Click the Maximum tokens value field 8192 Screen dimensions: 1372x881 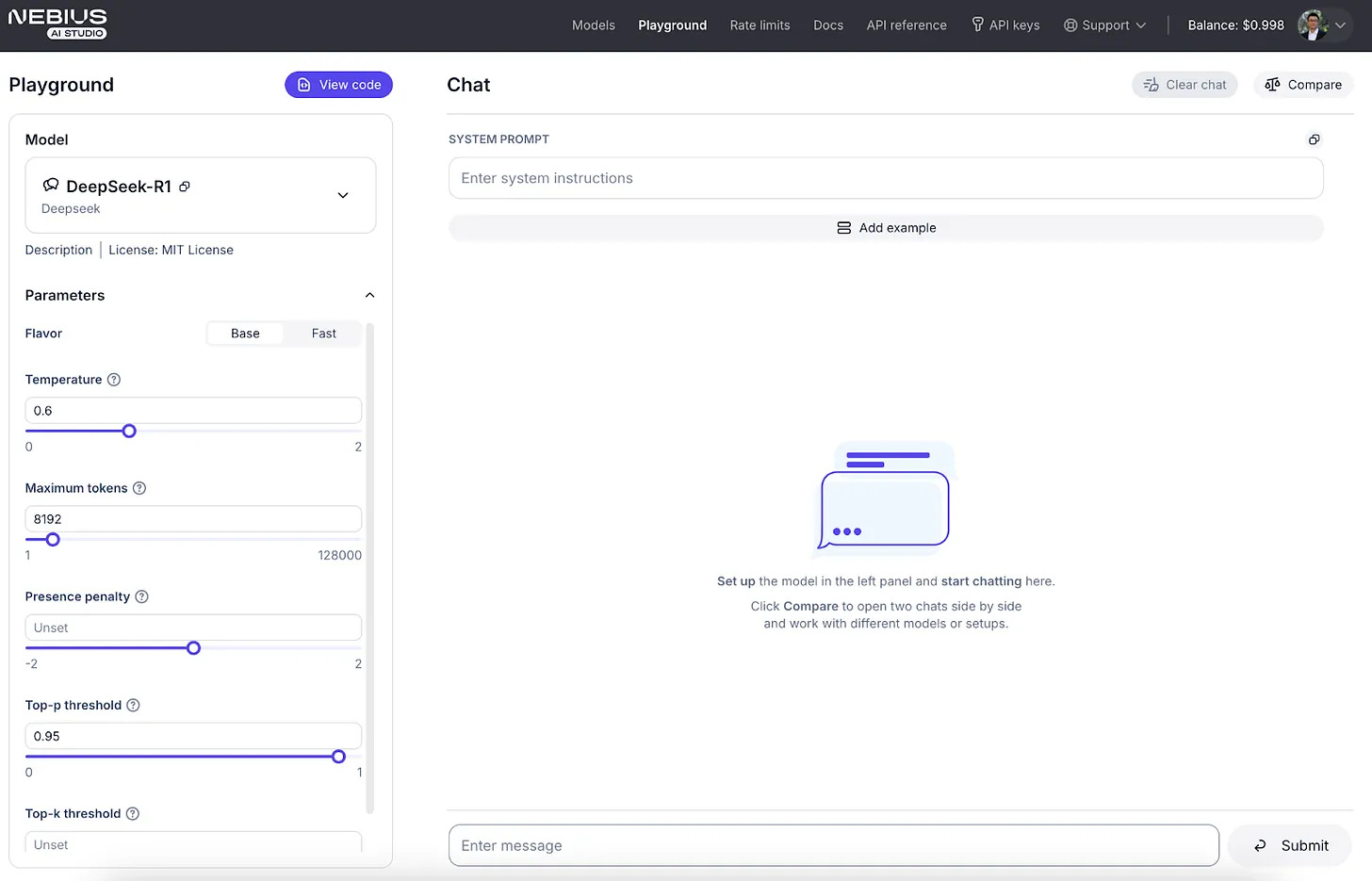click(193, 519)
